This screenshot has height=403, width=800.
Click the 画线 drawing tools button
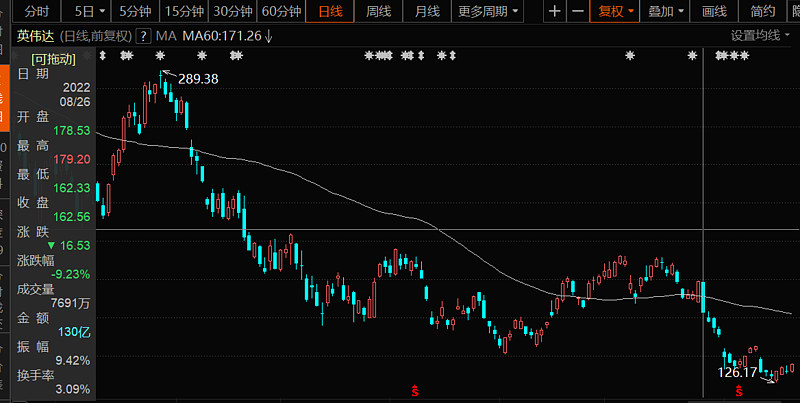coord(714,11)
